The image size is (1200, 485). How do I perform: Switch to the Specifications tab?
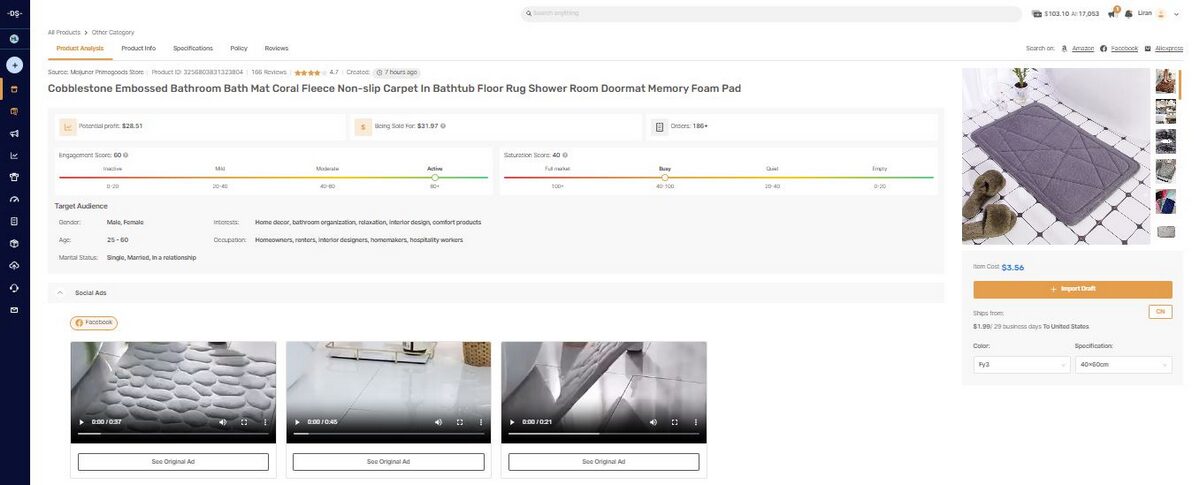pos(193,48)
